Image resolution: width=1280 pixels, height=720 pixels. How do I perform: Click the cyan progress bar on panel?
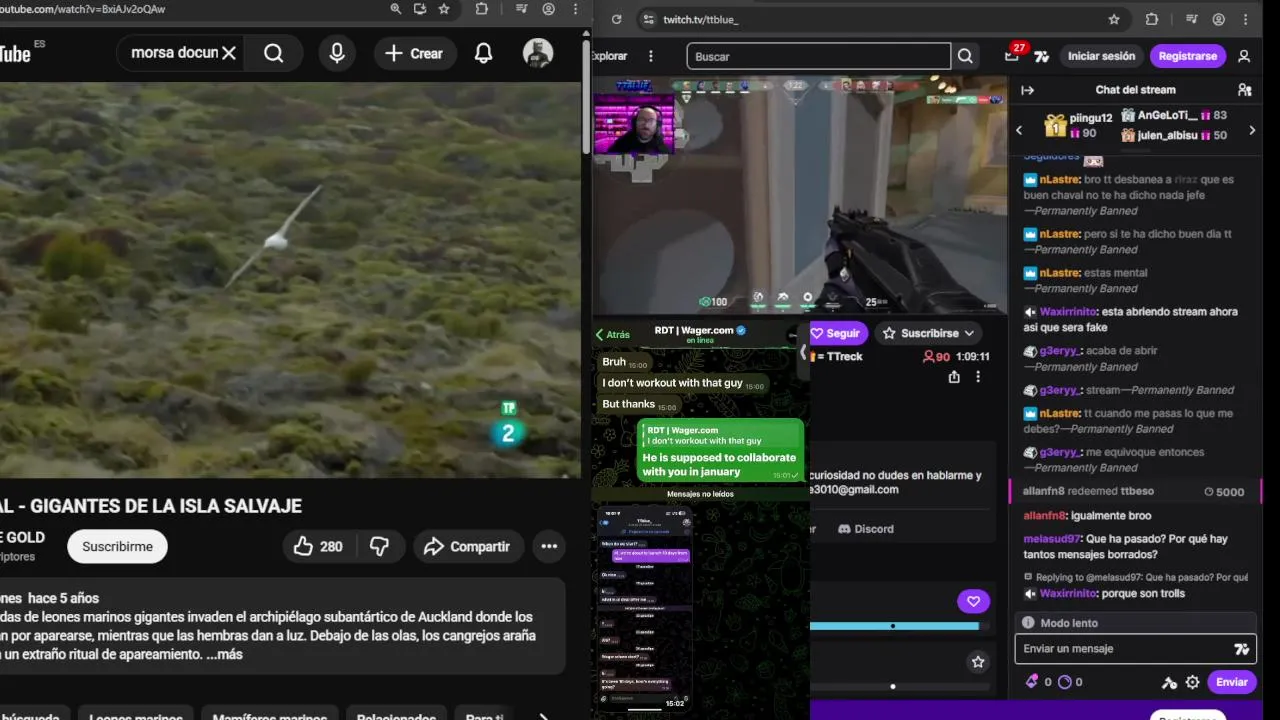(x=894, y=626)
